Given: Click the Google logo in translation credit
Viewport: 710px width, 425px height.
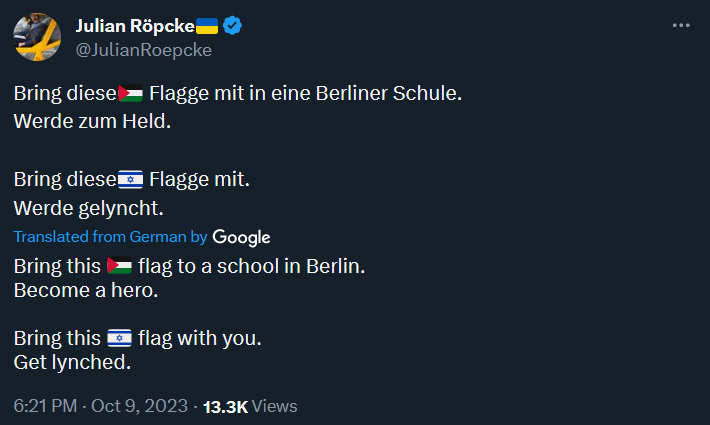Looking at the screenshot, I should [x=241, y=237].
